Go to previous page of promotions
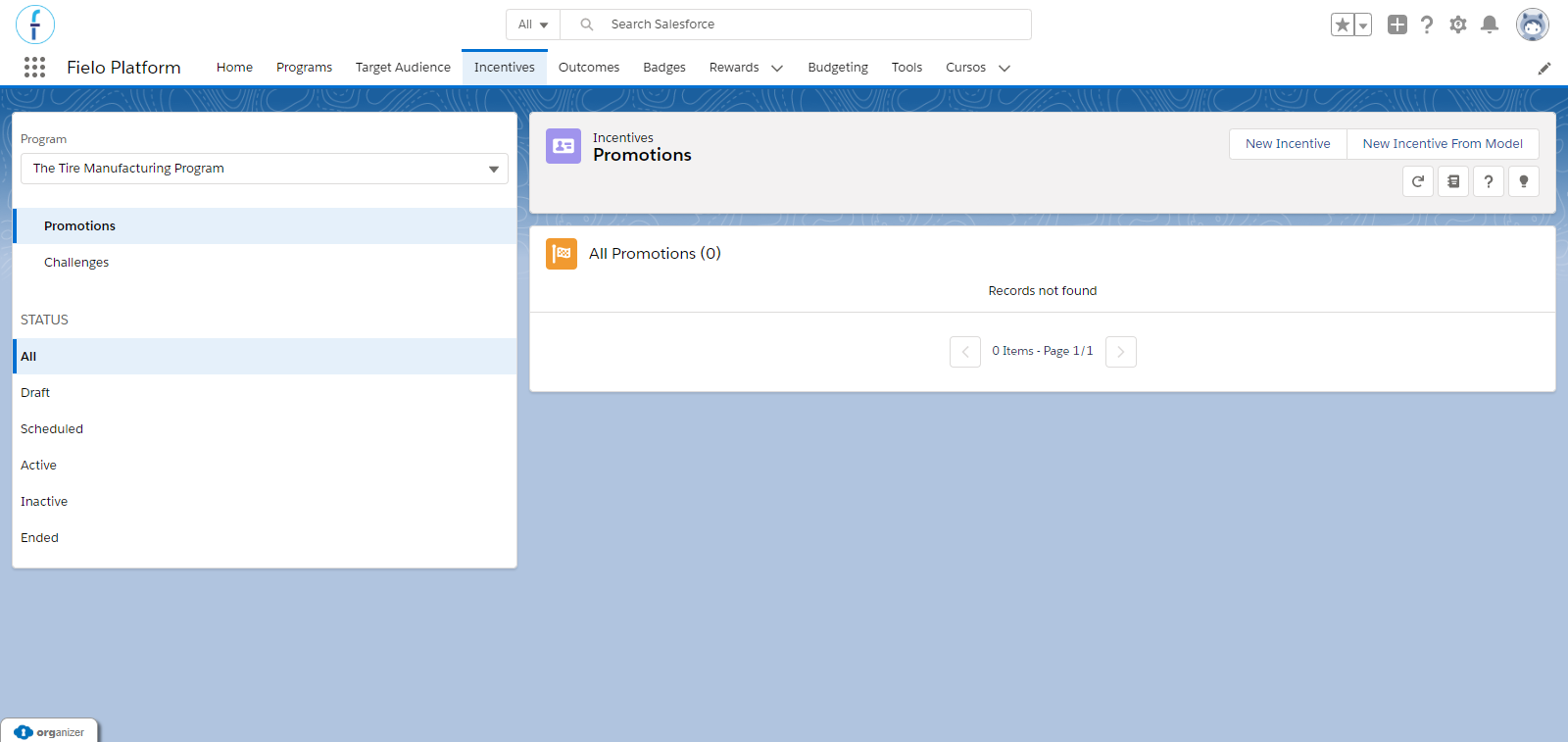1568x742 pixels. pyautogui.click(x=965, y=352)
